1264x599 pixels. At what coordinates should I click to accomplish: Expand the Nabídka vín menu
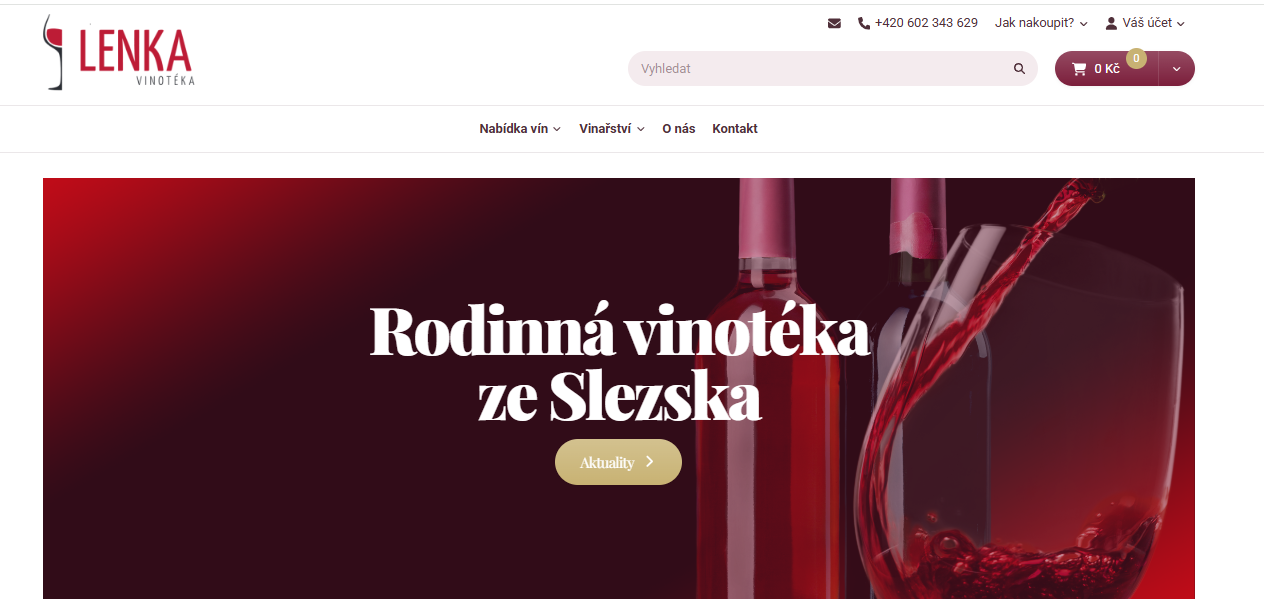tap(520, 129)
